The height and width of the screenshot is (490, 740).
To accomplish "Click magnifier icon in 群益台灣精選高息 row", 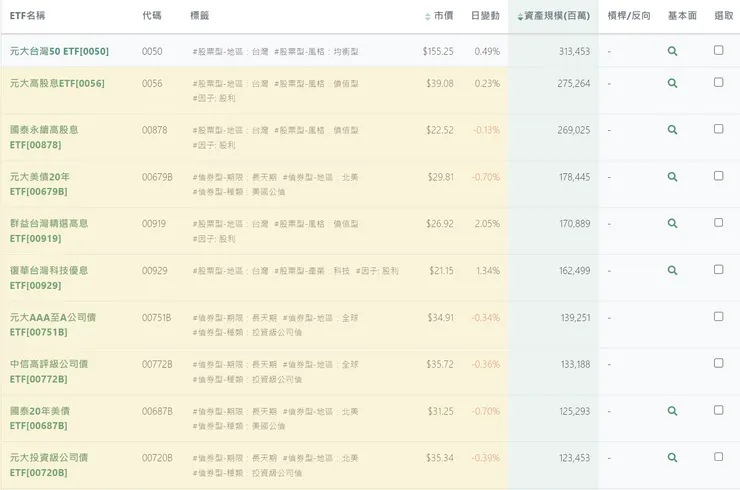I will [672, 224].
